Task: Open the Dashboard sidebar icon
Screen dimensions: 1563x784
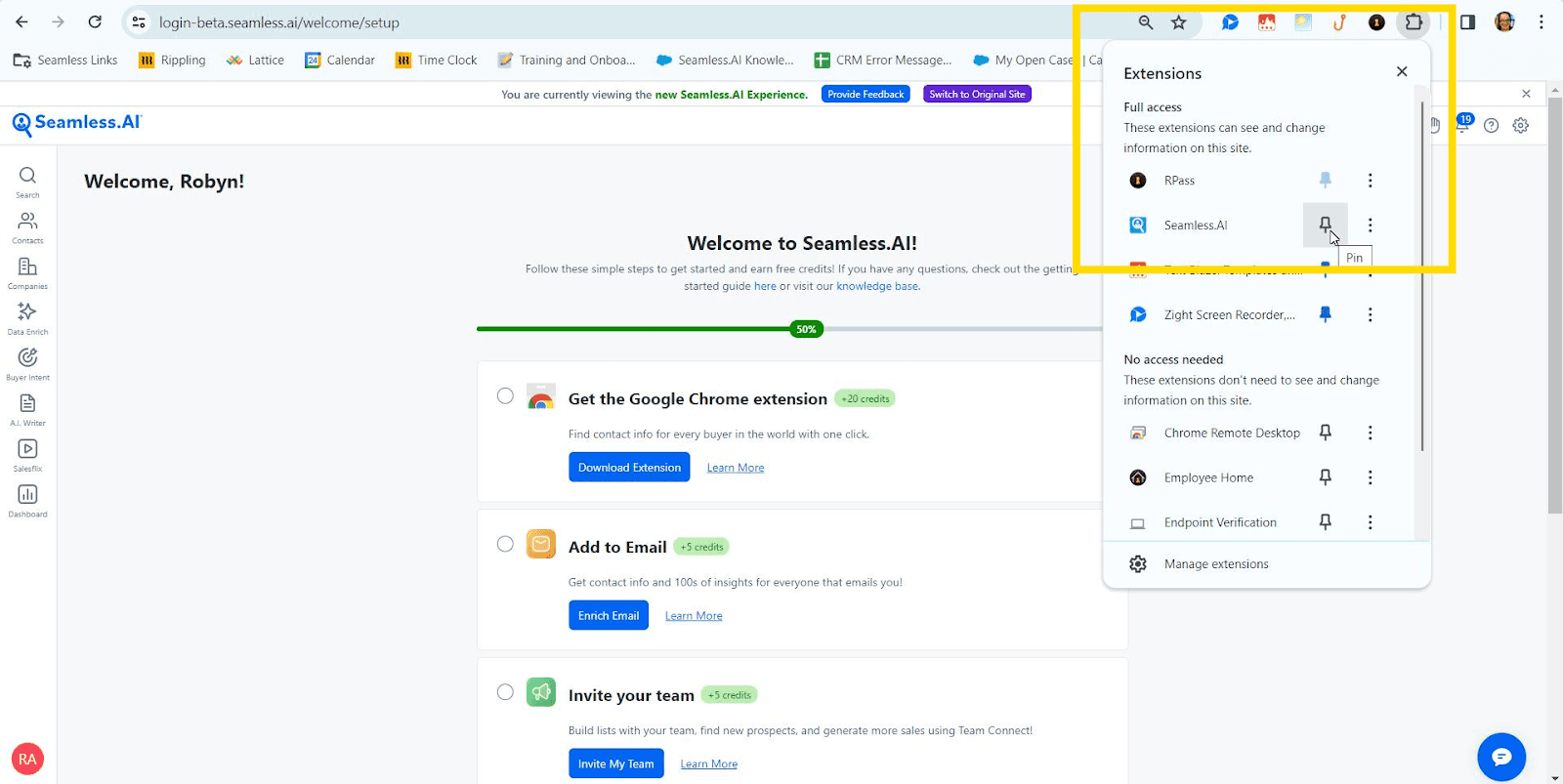Action: (27, 500)
